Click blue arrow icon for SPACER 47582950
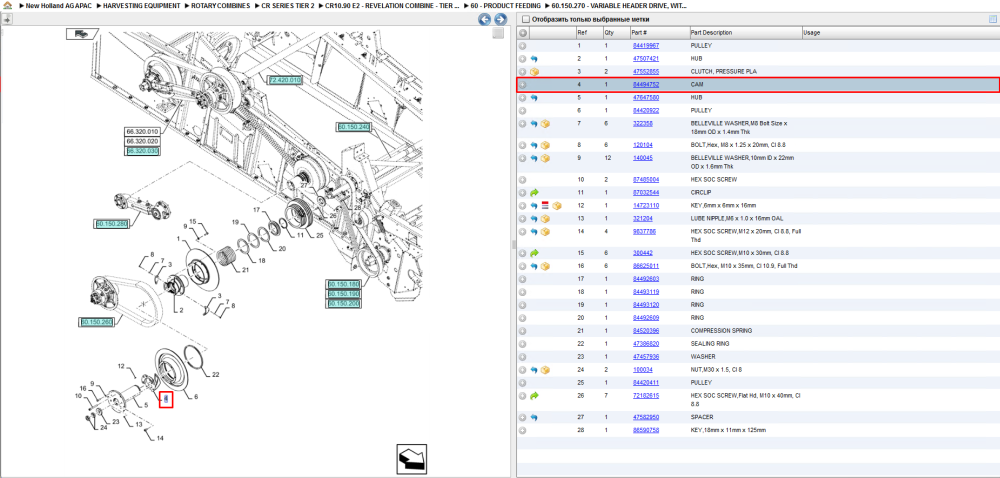 pos(534,417)
